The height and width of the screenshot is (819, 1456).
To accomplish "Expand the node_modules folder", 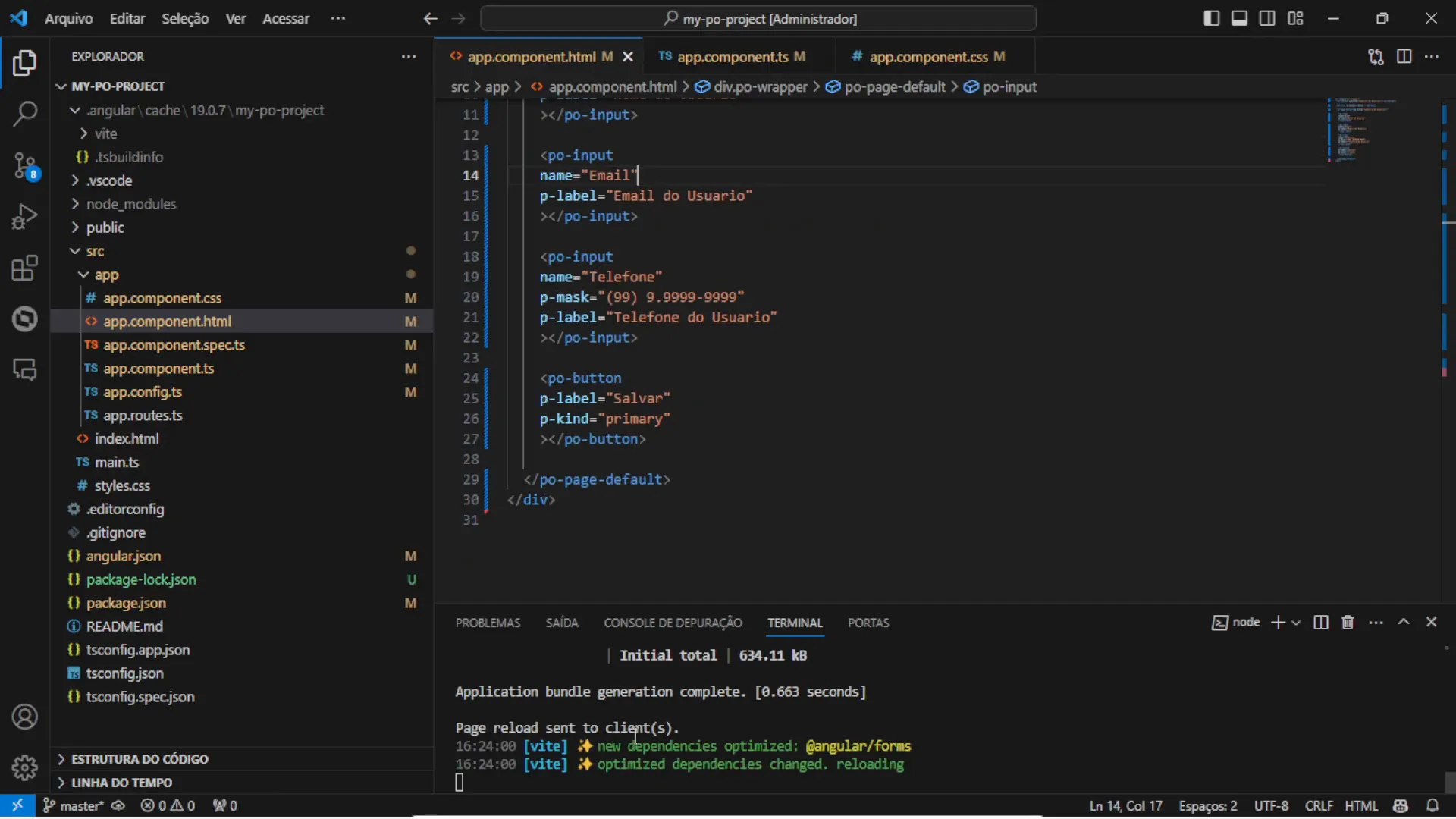I will tap(130, 204).
